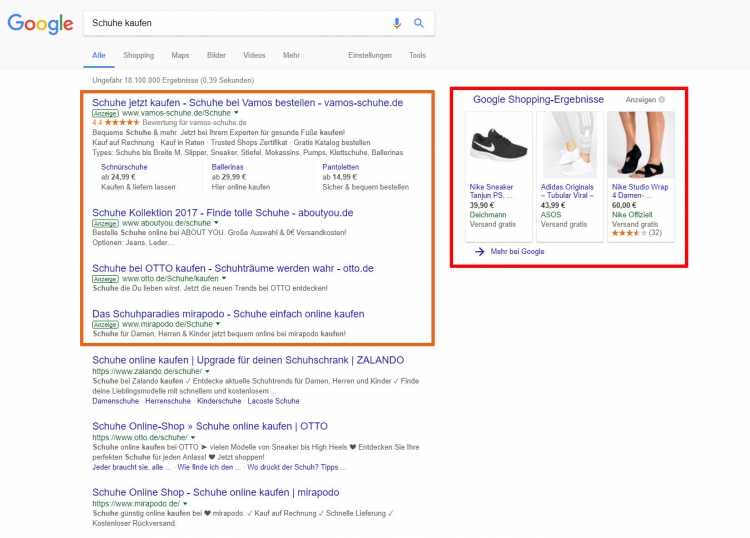Image resolution: width=750 pixels, height=538 pixels.
Task: Click Mehr bei Google link
Action: coord(517,252)
